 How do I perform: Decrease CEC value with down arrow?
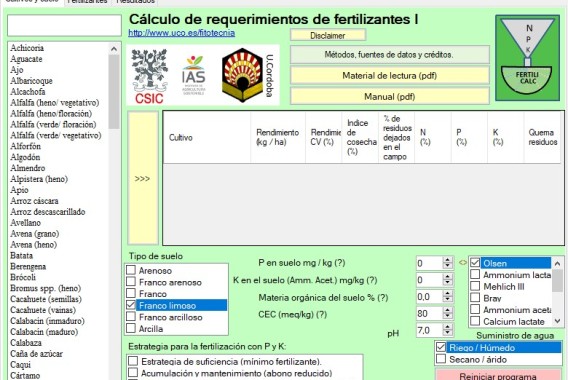pyautogui.click(x=448, y=316)
